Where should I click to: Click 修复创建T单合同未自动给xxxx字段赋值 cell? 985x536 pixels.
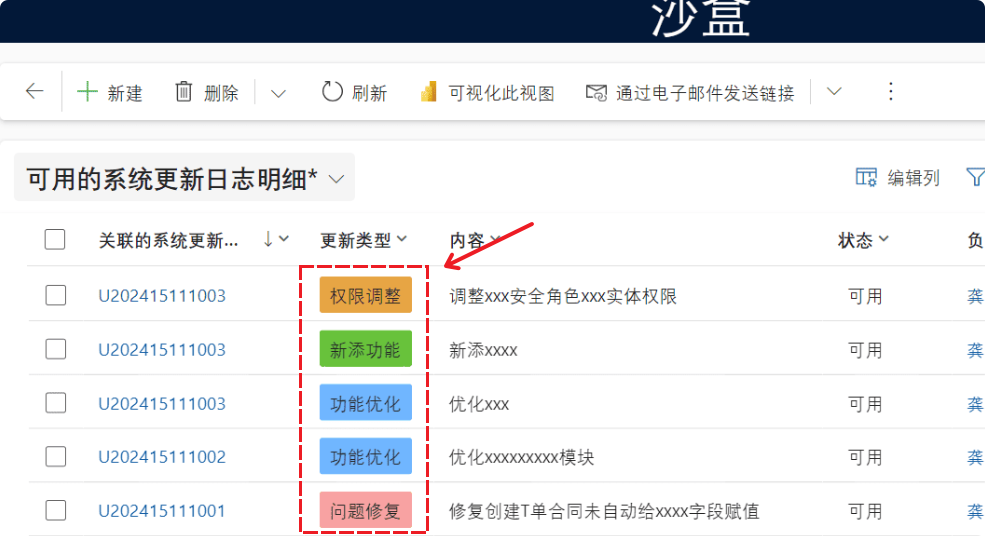pyautogui.click(x=604, y=511)
